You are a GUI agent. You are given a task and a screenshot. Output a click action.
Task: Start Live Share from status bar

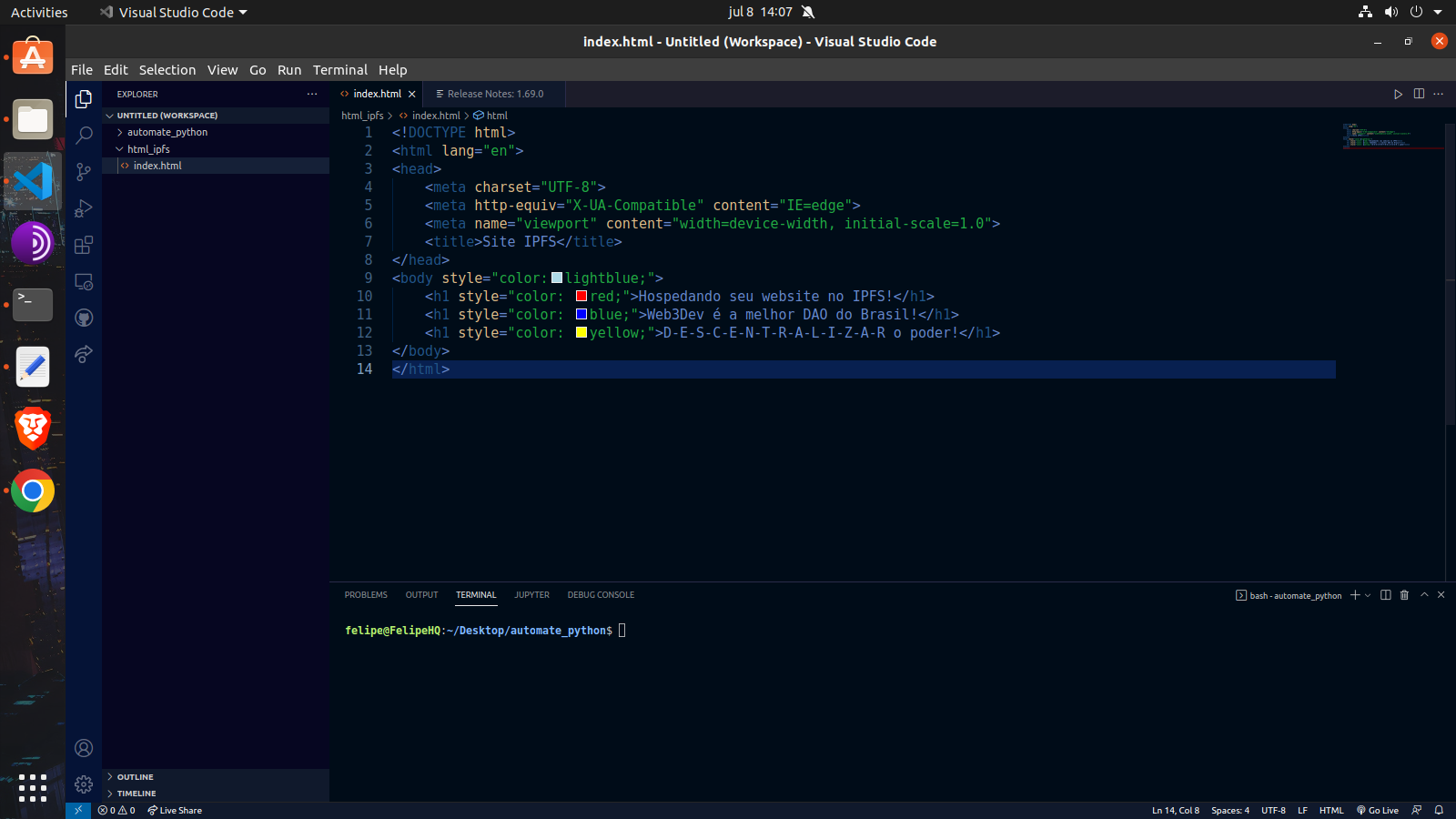click(x=175, y=810)
